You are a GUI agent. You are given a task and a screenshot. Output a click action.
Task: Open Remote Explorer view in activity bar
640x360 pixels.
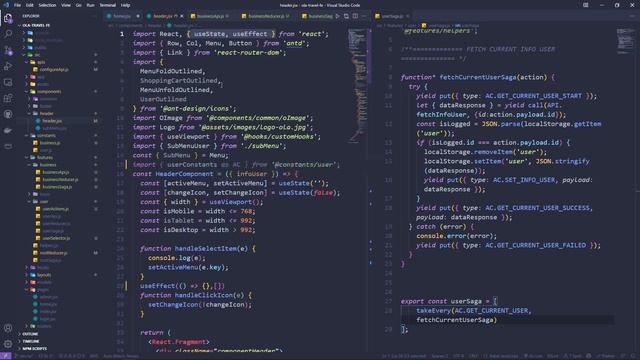[x=8, y=82]
